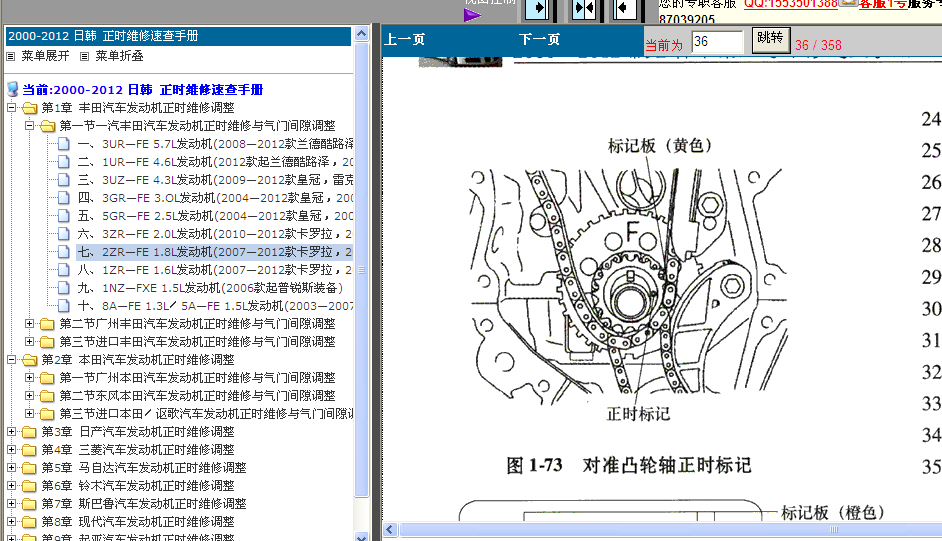This screenshot has width=942, height=541.
Task: Collapse chapter 1 丰田汽车 tree node
Action: tap(11, 107)
